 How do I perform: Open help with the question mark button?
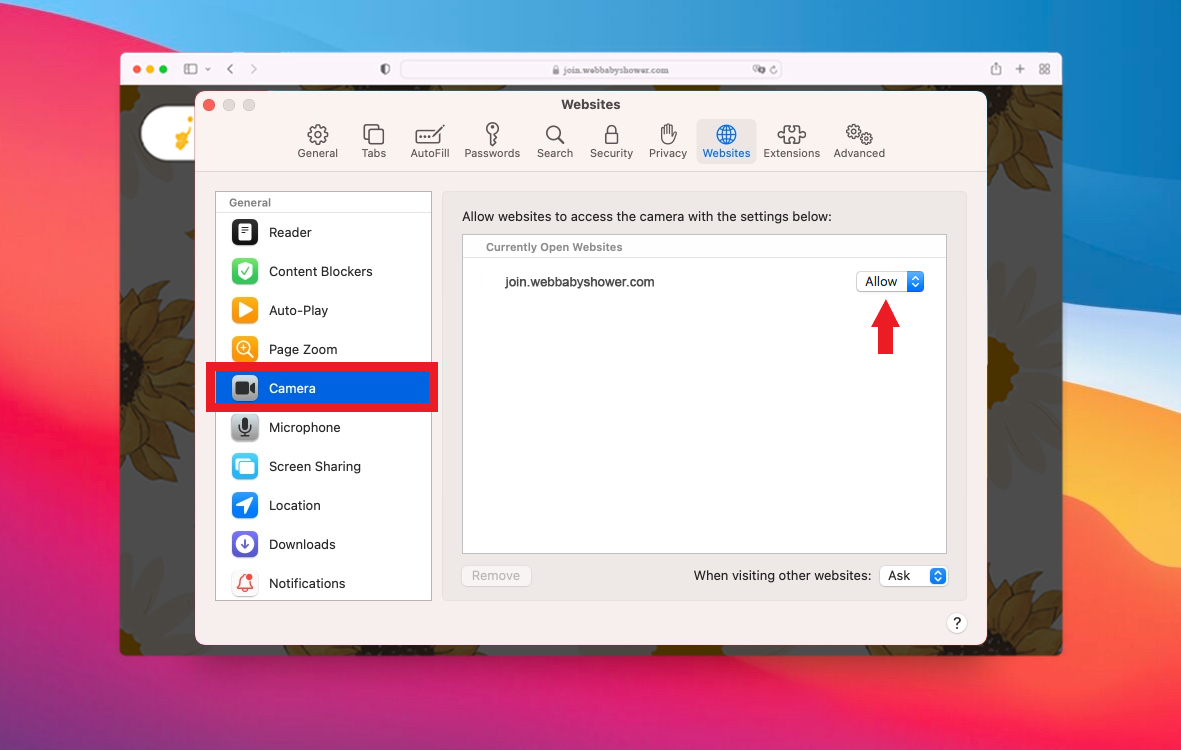point(957,623)
